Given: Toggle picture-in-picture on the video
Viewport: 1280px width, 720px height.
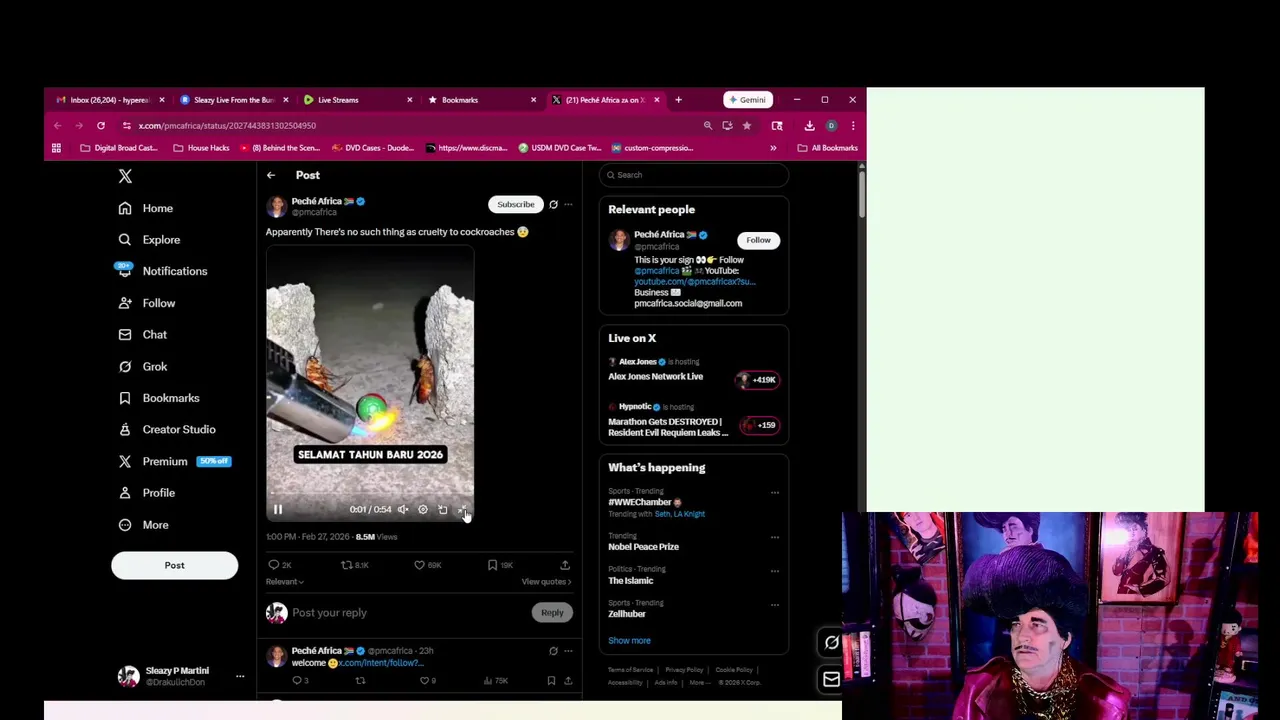Looking at the screenshot, I should point(443,510).
